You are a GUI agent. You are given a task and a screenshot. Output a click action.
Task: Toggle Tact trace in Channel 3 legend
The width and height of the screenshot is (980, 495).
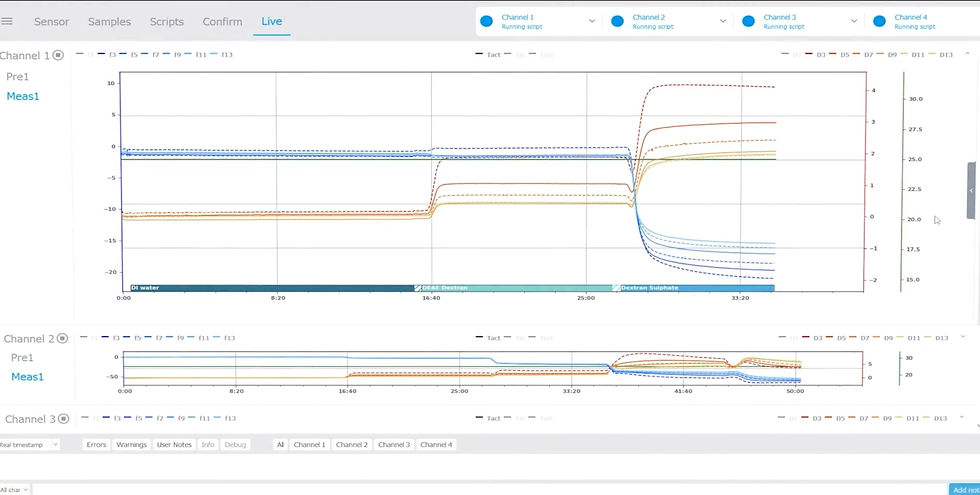[488, 419]
